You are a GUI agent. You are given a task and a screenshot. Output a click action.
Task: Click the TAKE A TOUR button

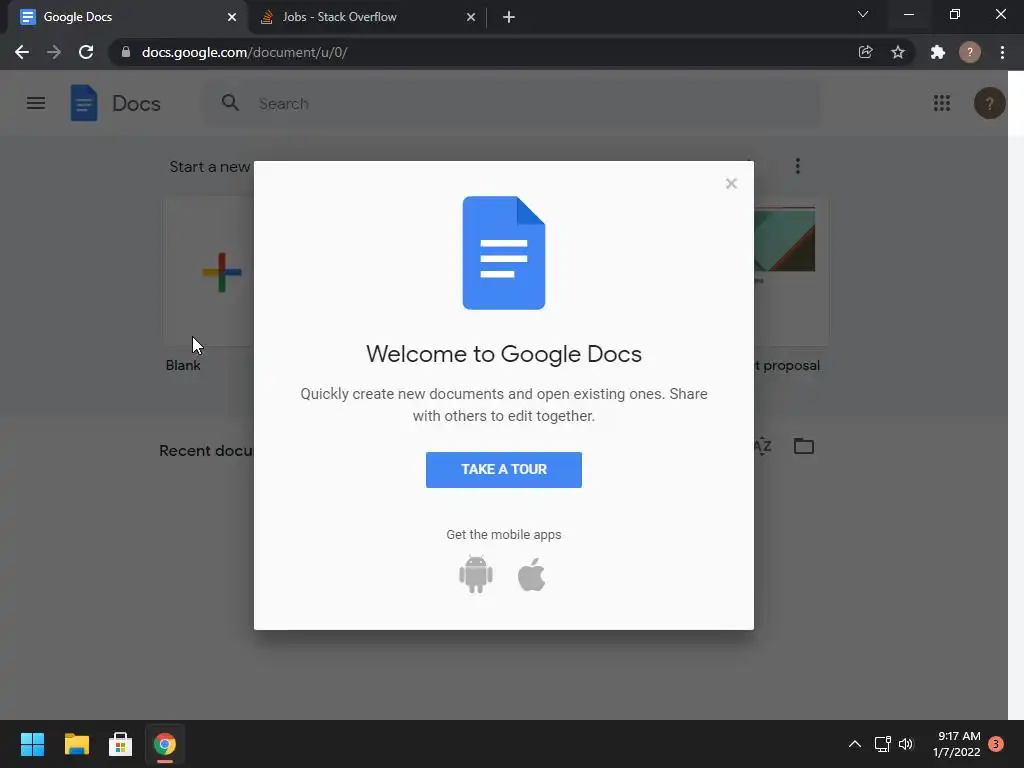coord(504,470)
